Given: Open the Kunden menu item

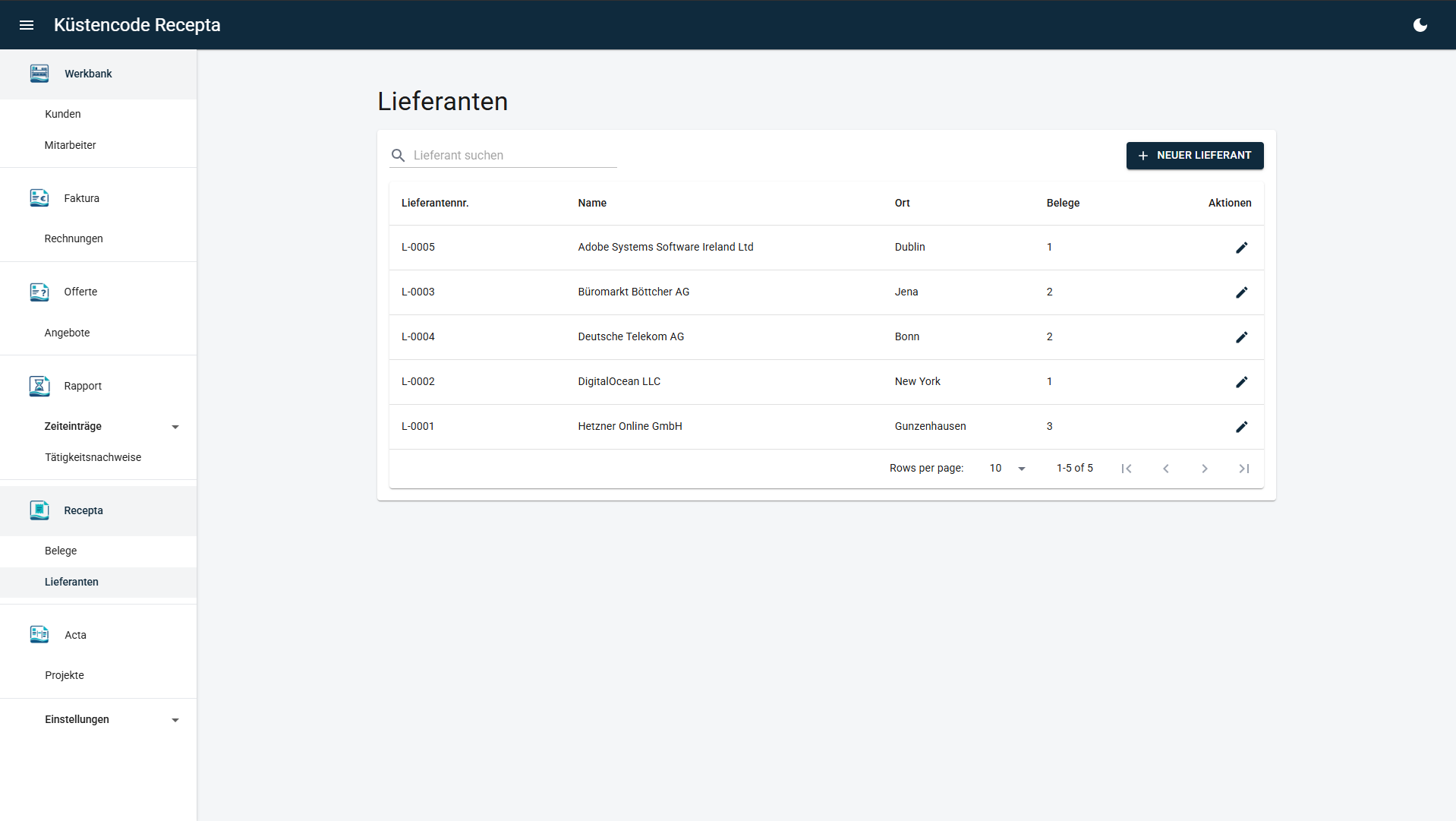Looking at the screenshot, I should [x=63, y=114].
